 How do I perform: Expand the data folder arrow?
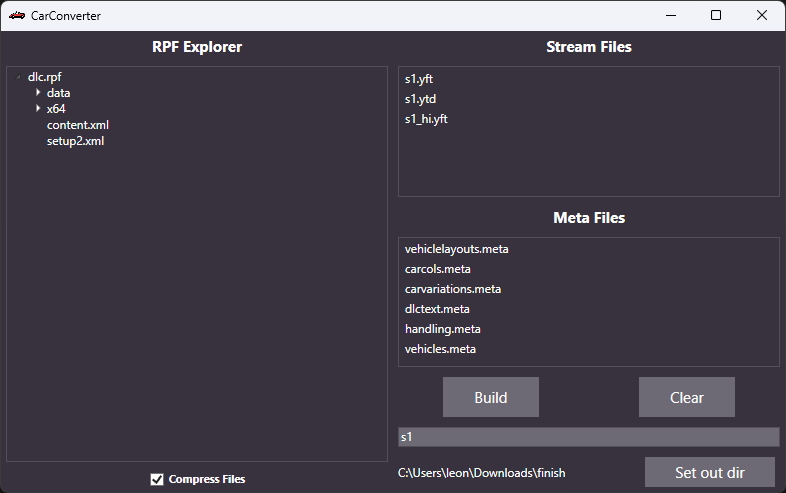point(38,92)
